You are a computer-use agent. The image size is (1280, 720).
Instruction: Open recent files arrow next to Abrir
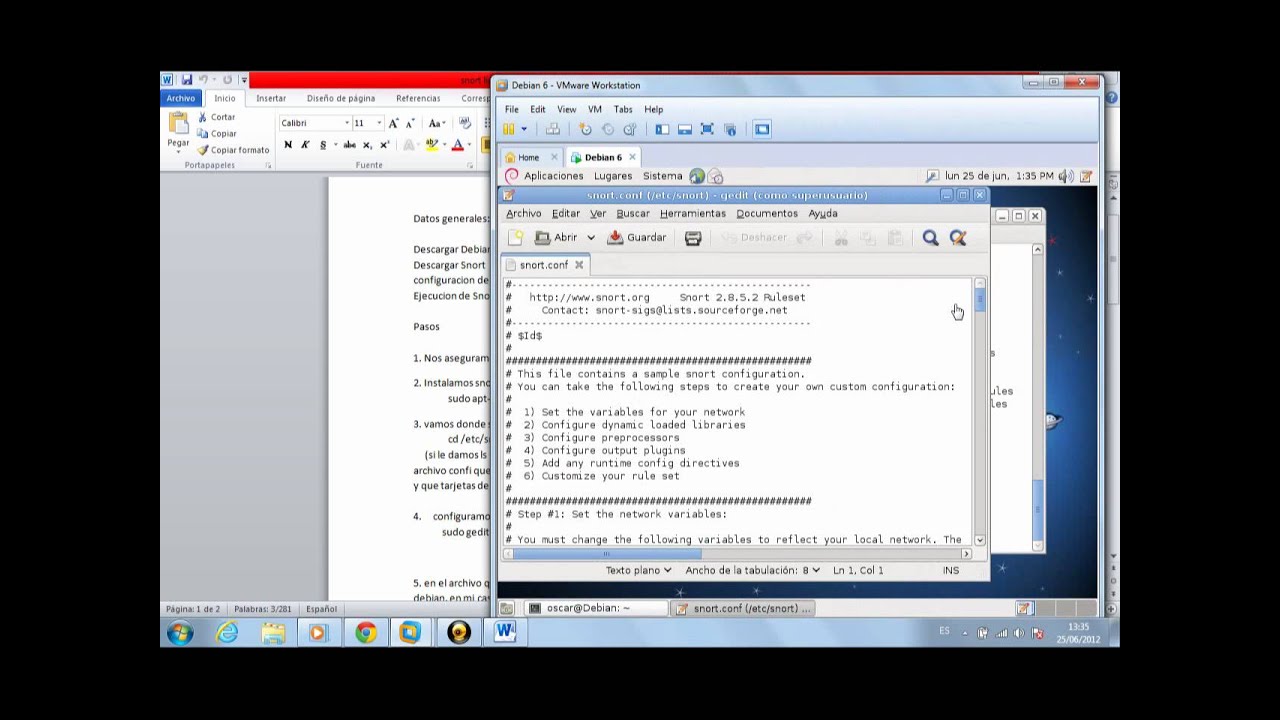(x=591, y=238)
